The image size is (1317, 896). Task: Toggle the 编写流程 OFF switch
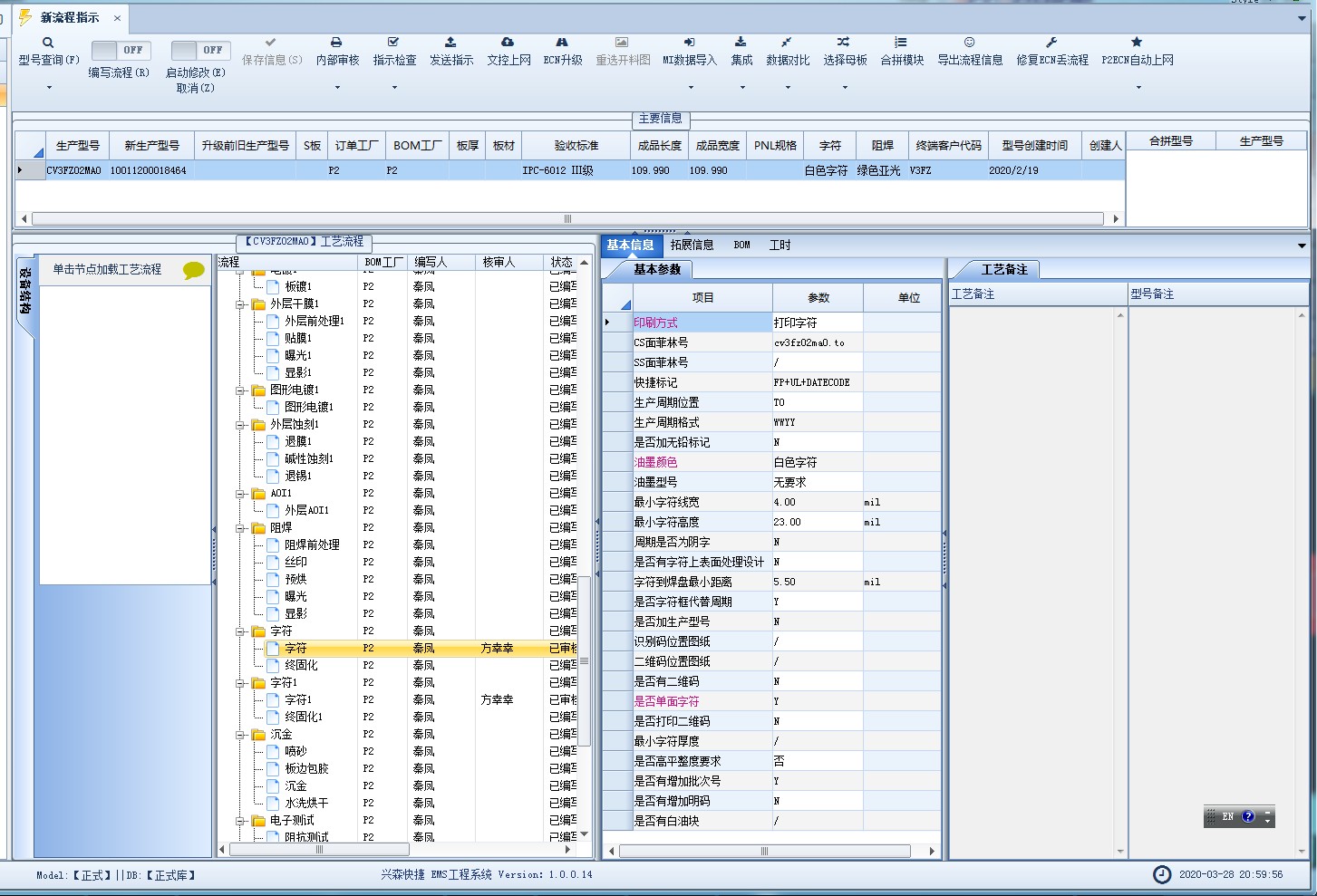[121, 51]
